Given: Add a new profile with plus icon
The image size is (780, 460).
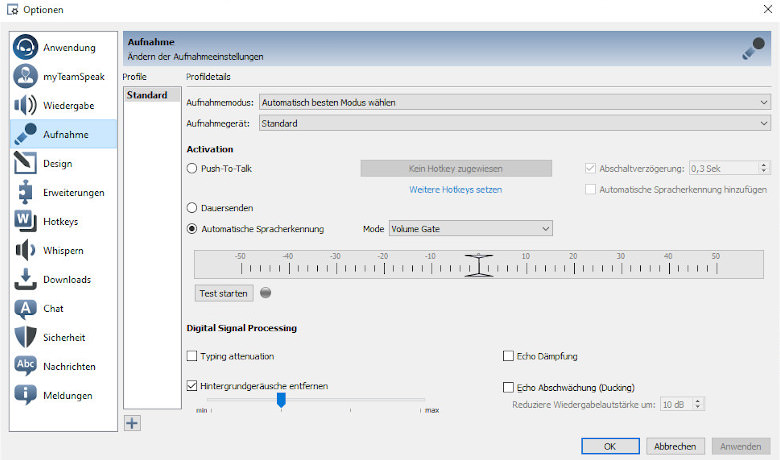Looking at the screenshot, I should [x=132, y=423].
